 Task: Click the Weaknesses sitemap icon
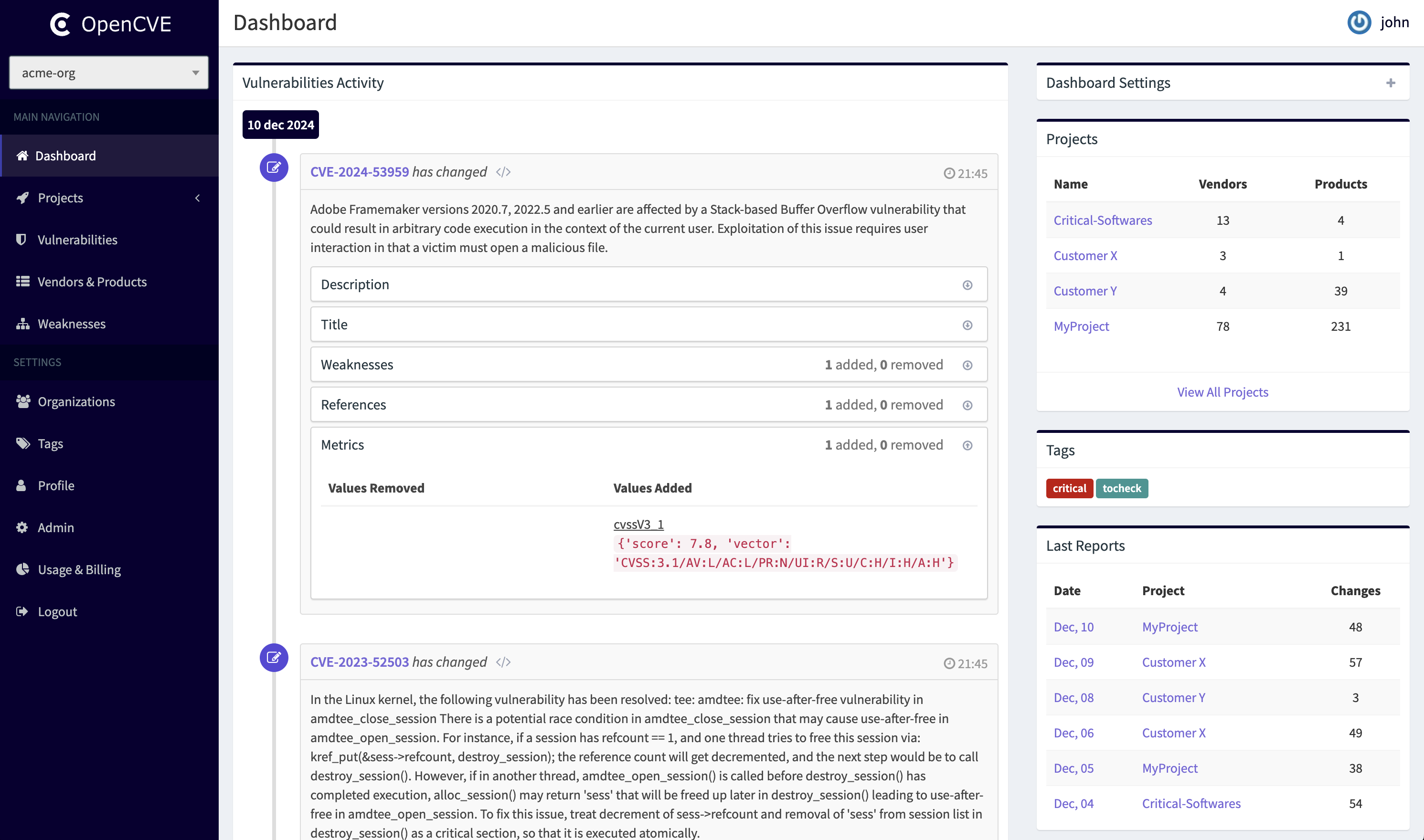tap(21, 324)
